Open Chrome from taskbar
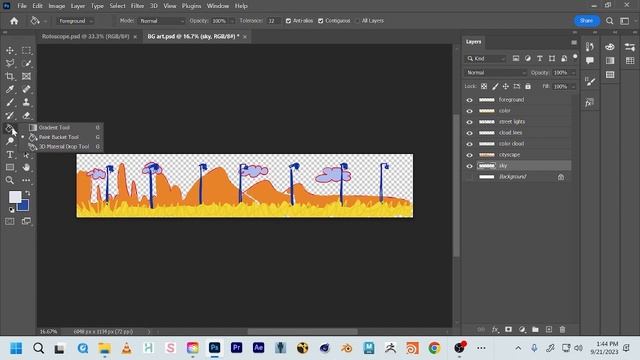640x360 pixels. (434, 348)
